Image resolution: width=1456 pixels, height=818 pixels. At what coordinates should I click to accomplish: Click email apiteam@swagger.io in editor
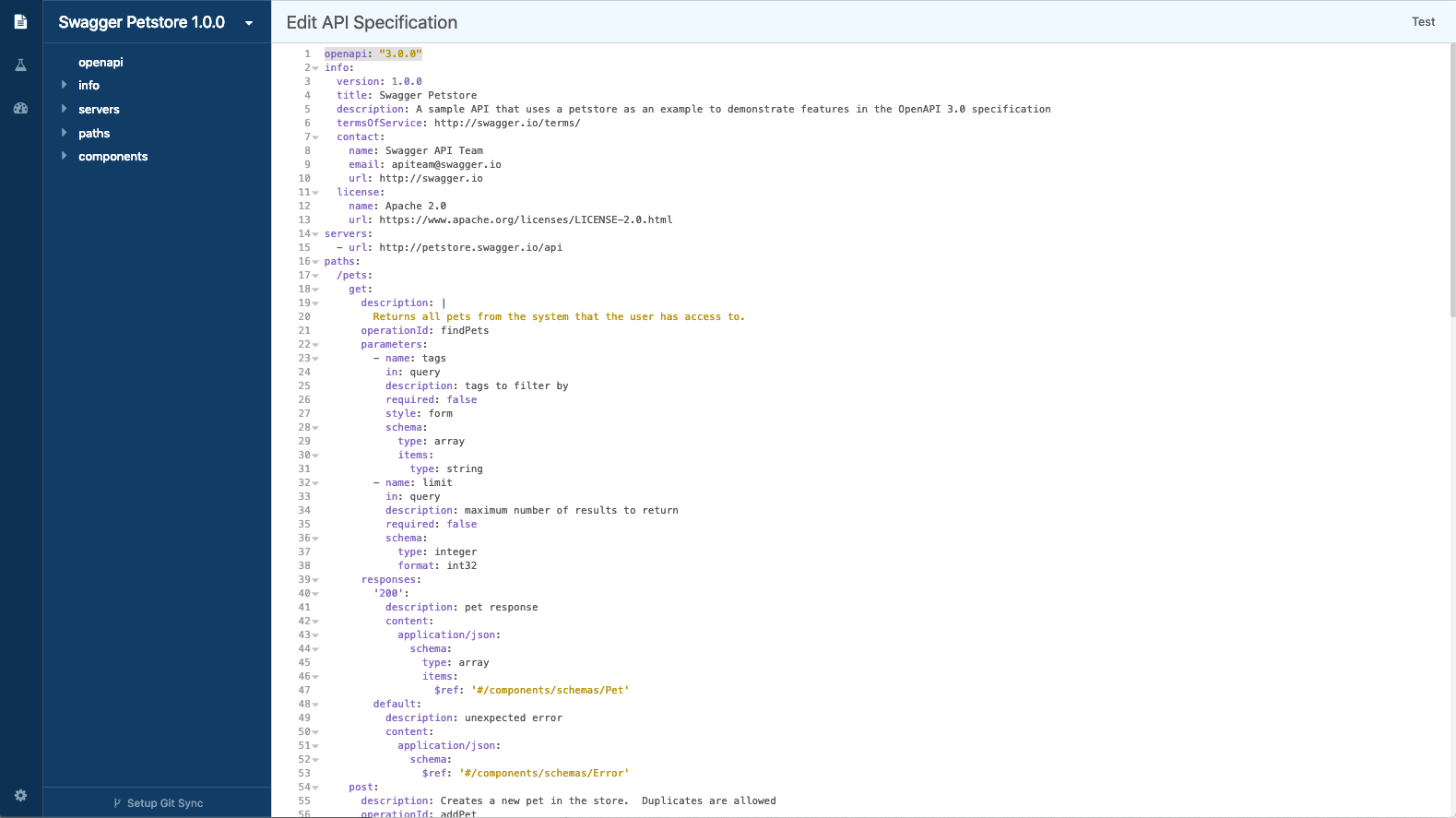(x=425, y=164)
